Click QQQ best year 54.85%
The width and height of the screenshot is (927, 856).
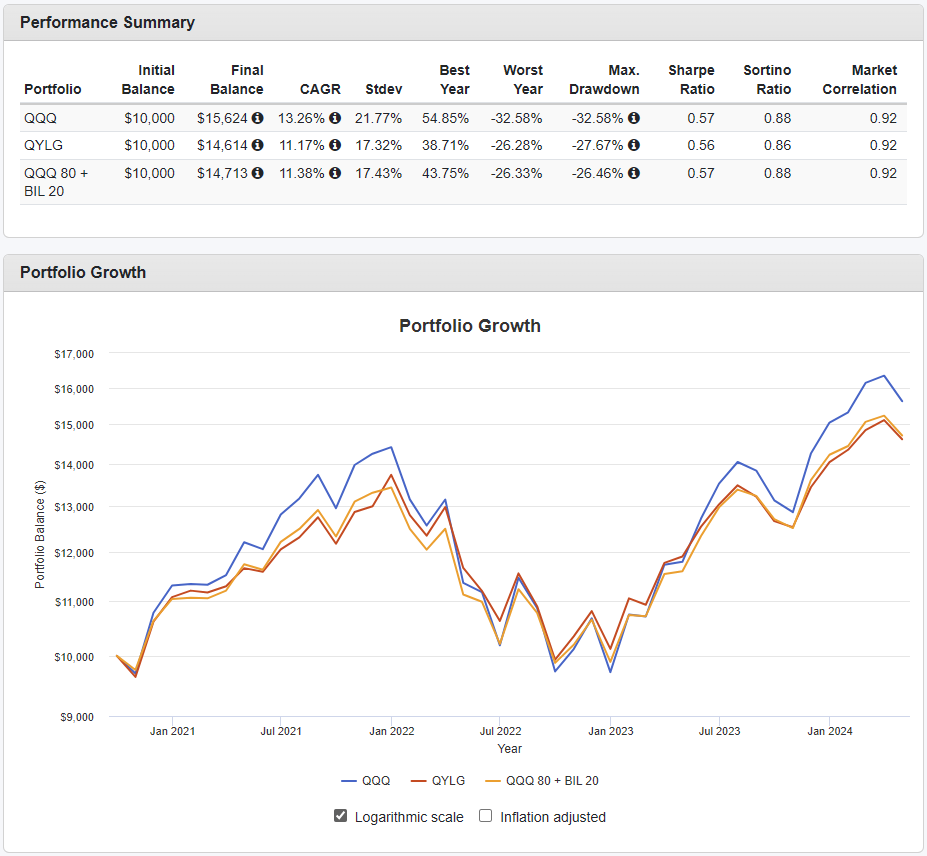445,118
